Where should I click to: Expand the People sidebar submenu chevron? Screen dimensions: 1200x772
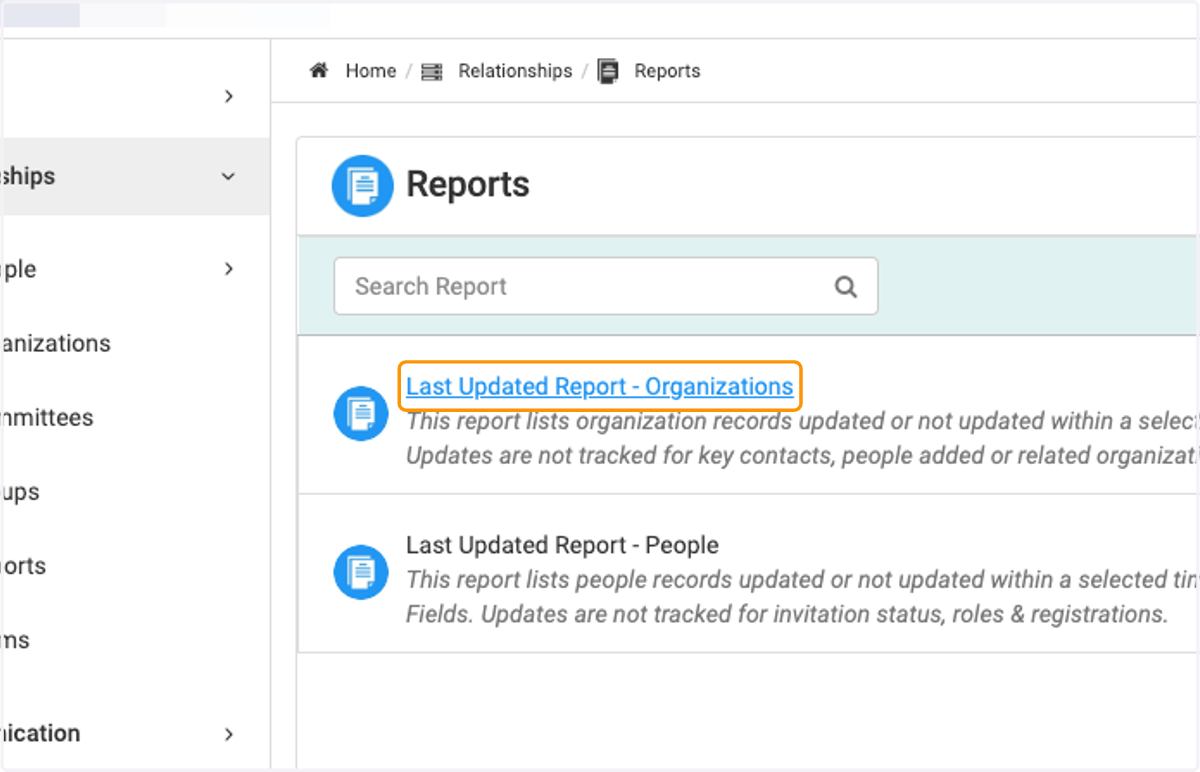[x=229, y=269]
